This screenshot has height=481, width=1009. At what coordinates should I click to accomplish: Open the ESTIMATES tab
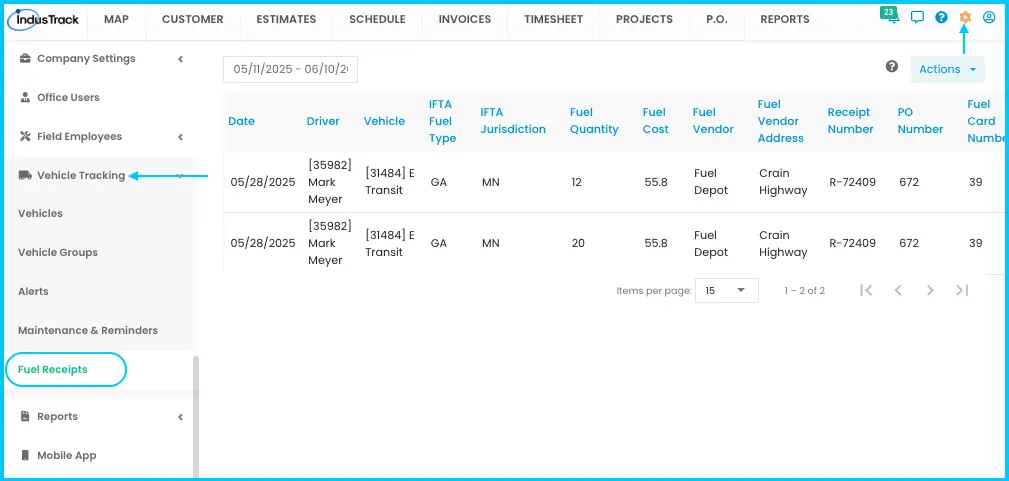pos(286,19)
